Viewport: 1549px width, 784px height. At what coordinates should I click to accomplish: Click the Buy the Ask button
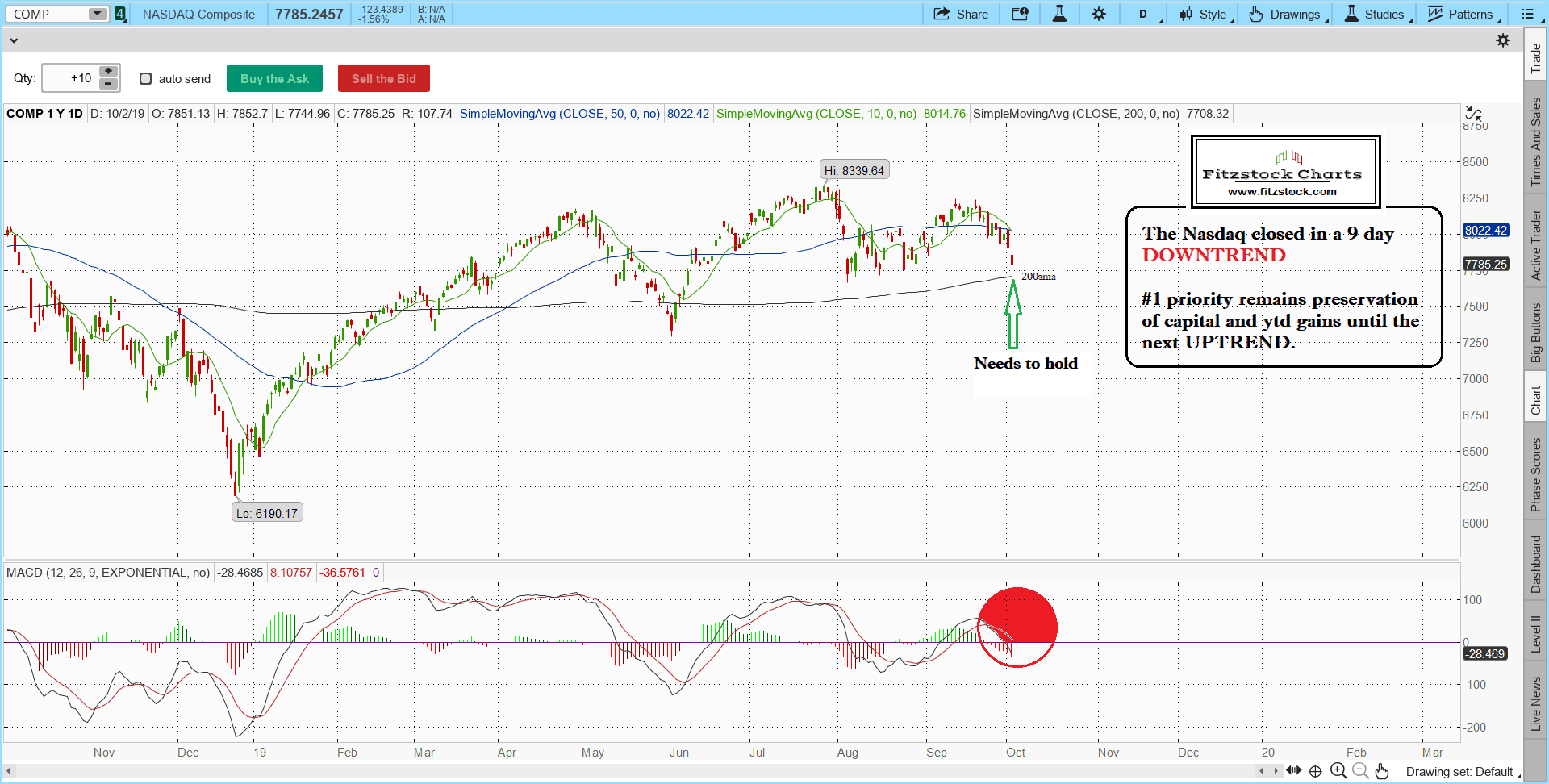point(274,78)
